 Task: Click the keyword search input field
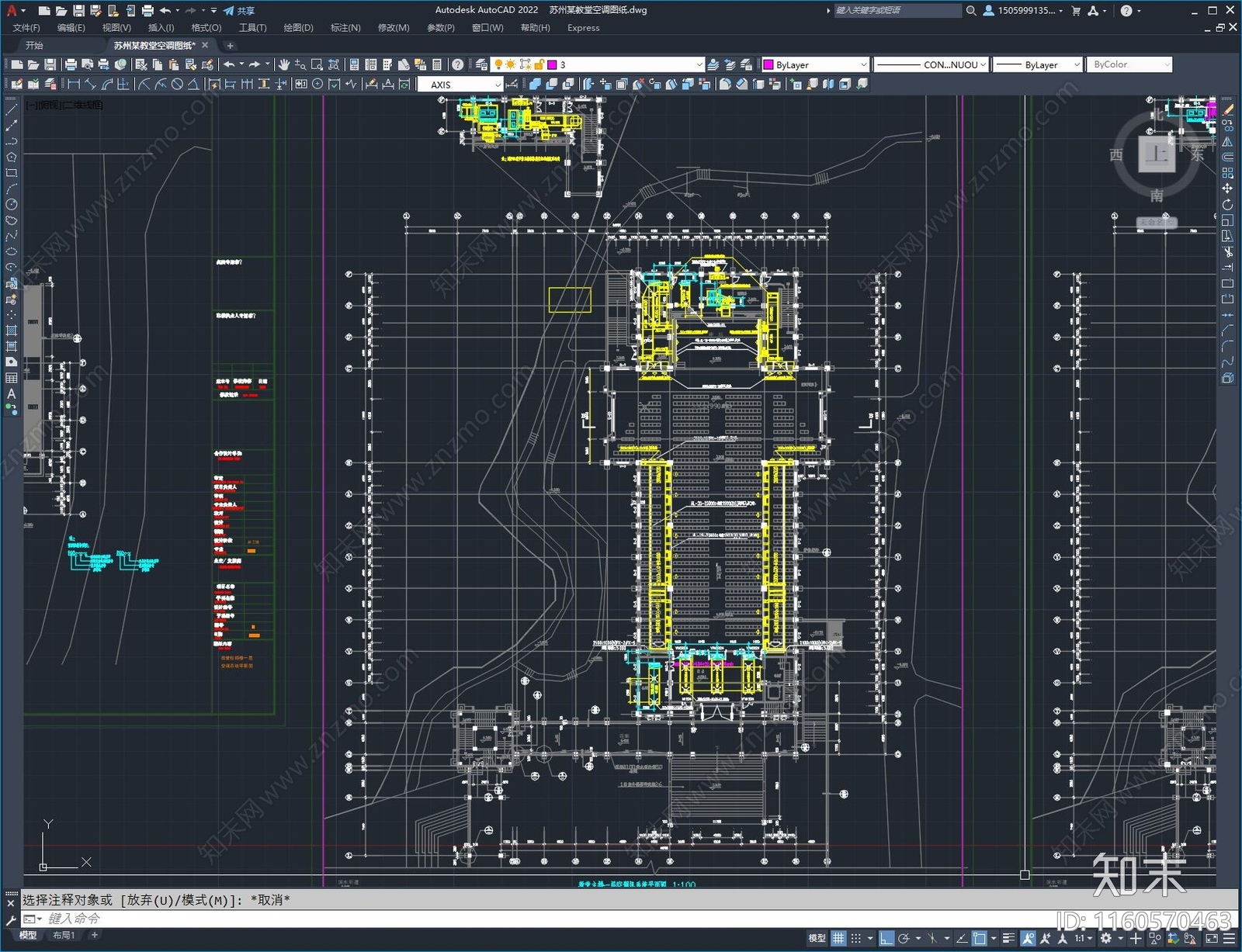tap(897, 10)
